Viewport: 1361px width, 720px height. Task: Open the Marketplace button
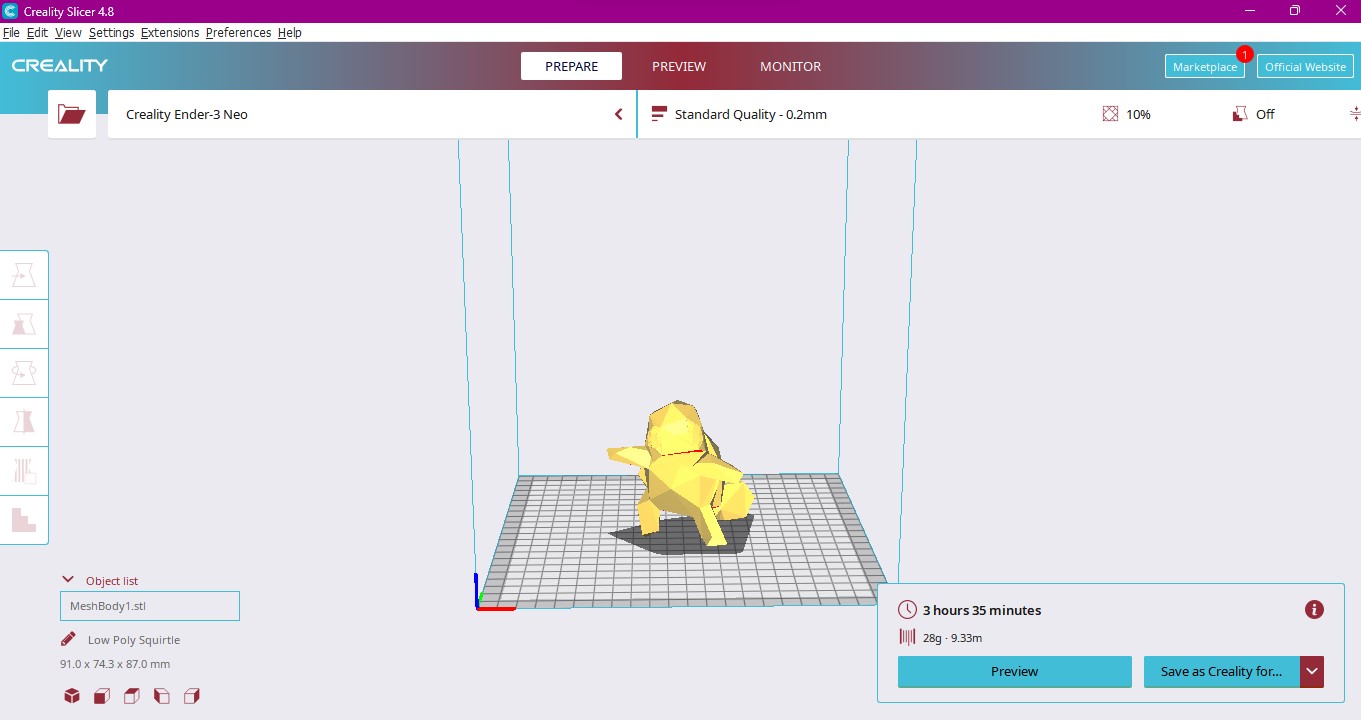pos(1205,66)
